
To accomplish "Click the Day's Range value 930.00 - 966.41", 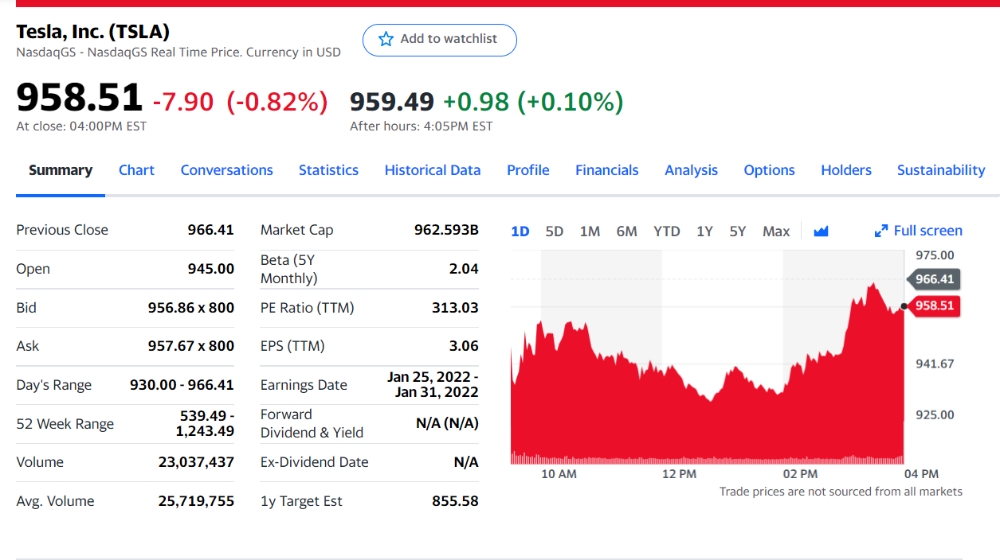I will pos(182,385).
